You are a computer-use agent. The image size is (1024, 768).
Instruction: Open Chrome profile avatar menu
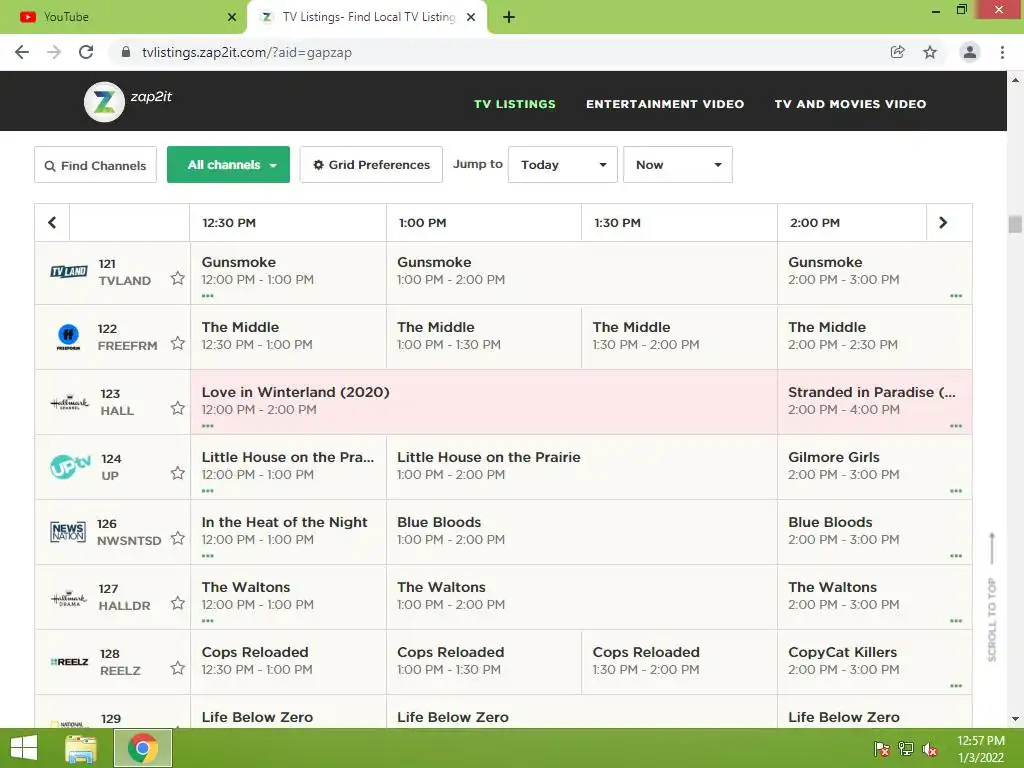coord(970,52)
